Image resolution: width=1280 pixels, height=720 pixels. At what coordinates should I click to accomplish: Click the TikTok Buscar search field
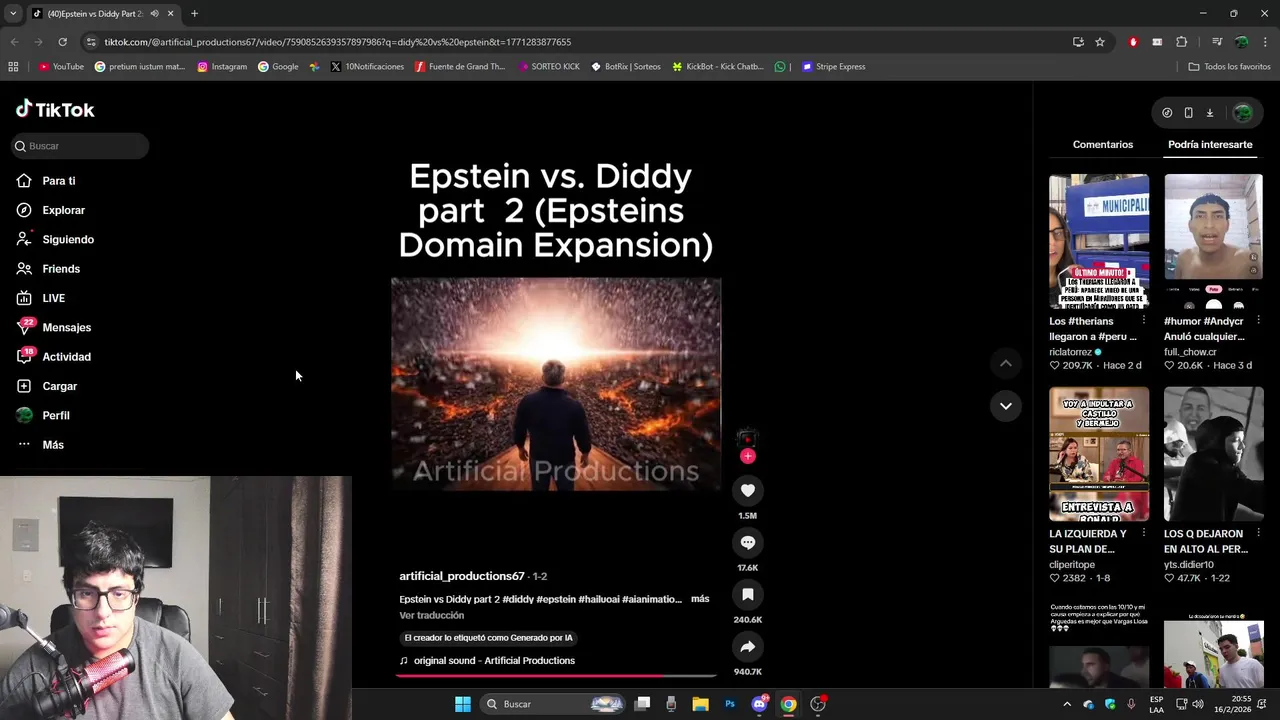[x=80, y=146]
